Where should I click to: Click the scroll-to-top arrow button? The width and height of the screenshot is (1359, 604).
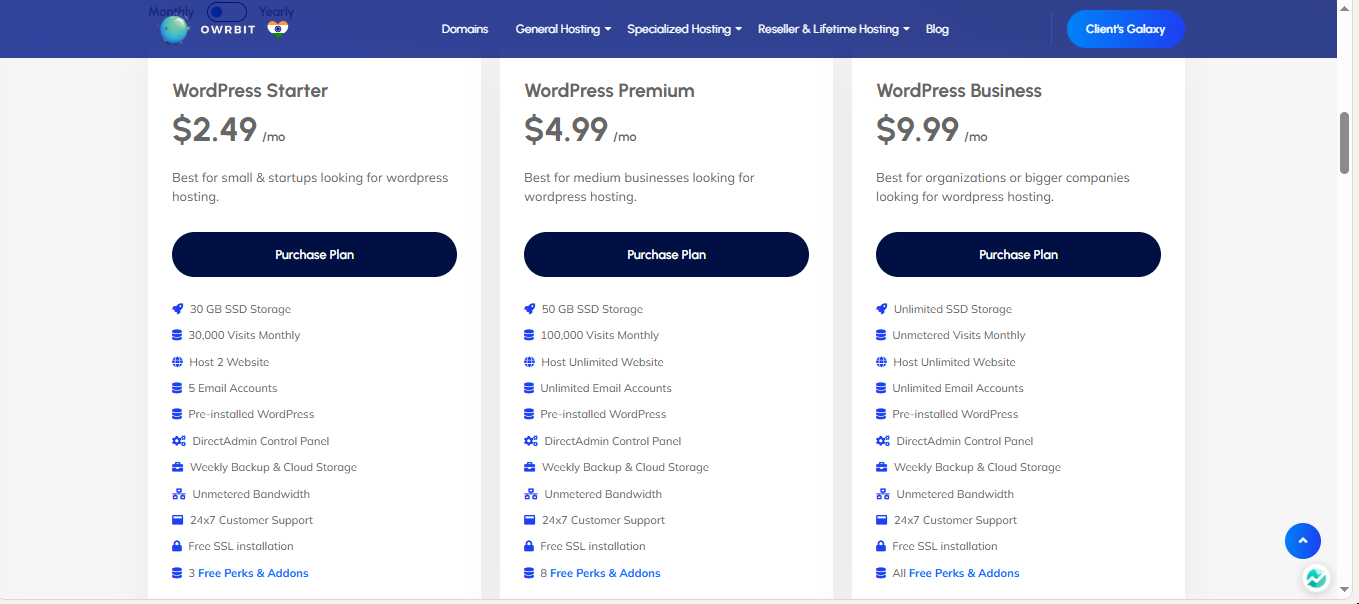tap(1302, 541)
